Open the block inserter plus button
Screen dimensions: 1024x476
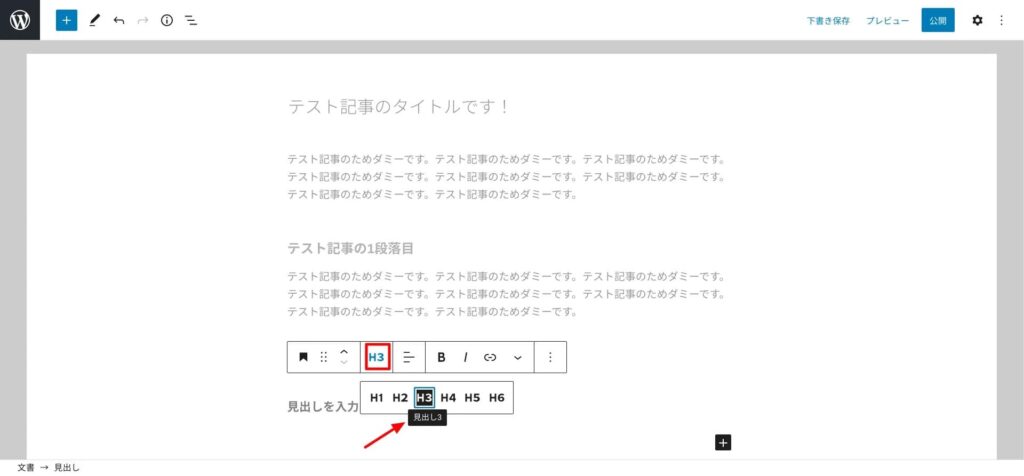[66, 20]
